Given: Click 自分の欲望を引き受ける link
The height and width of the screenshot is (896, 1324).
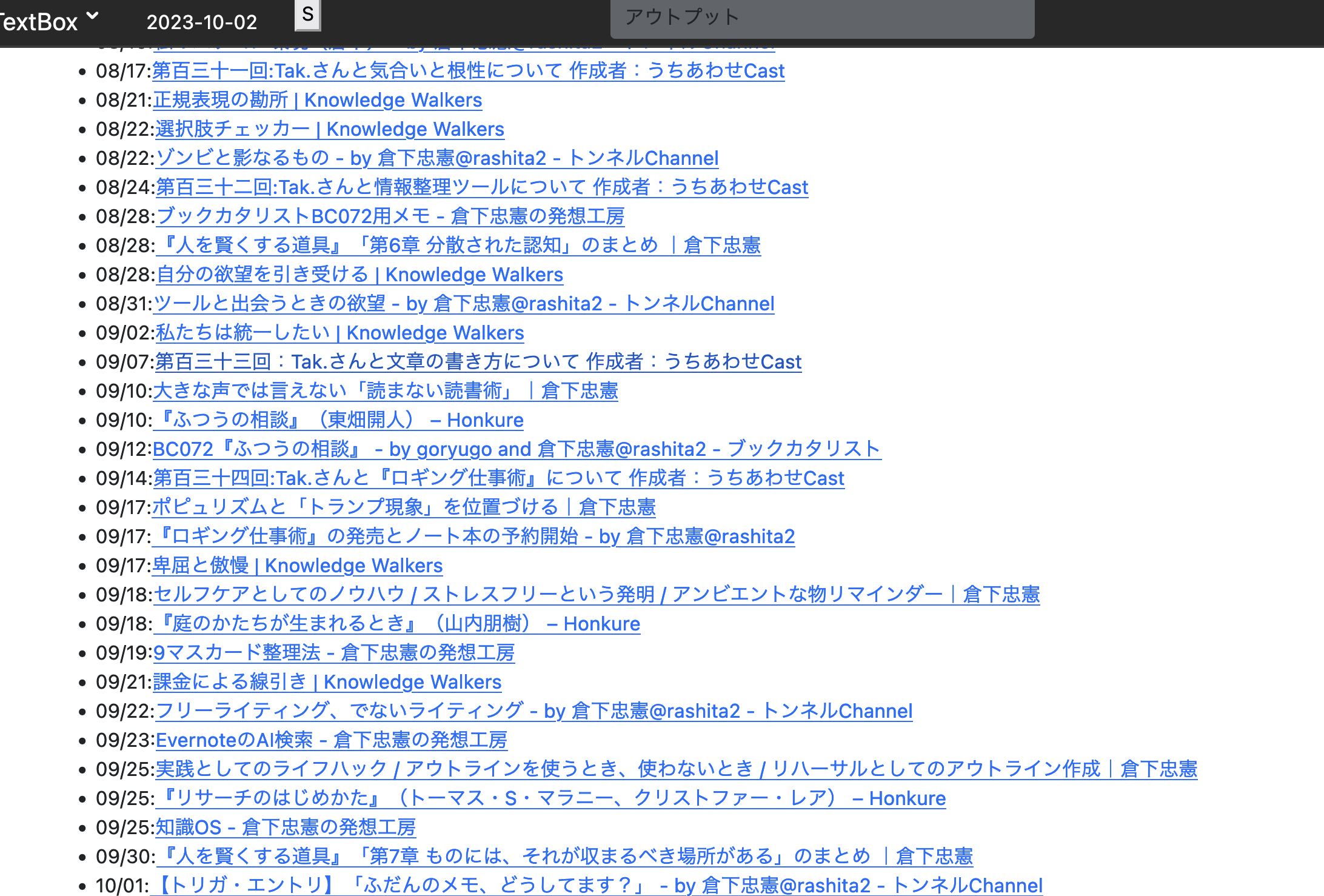Looking at the screenshot, I should tap(359, 275).
